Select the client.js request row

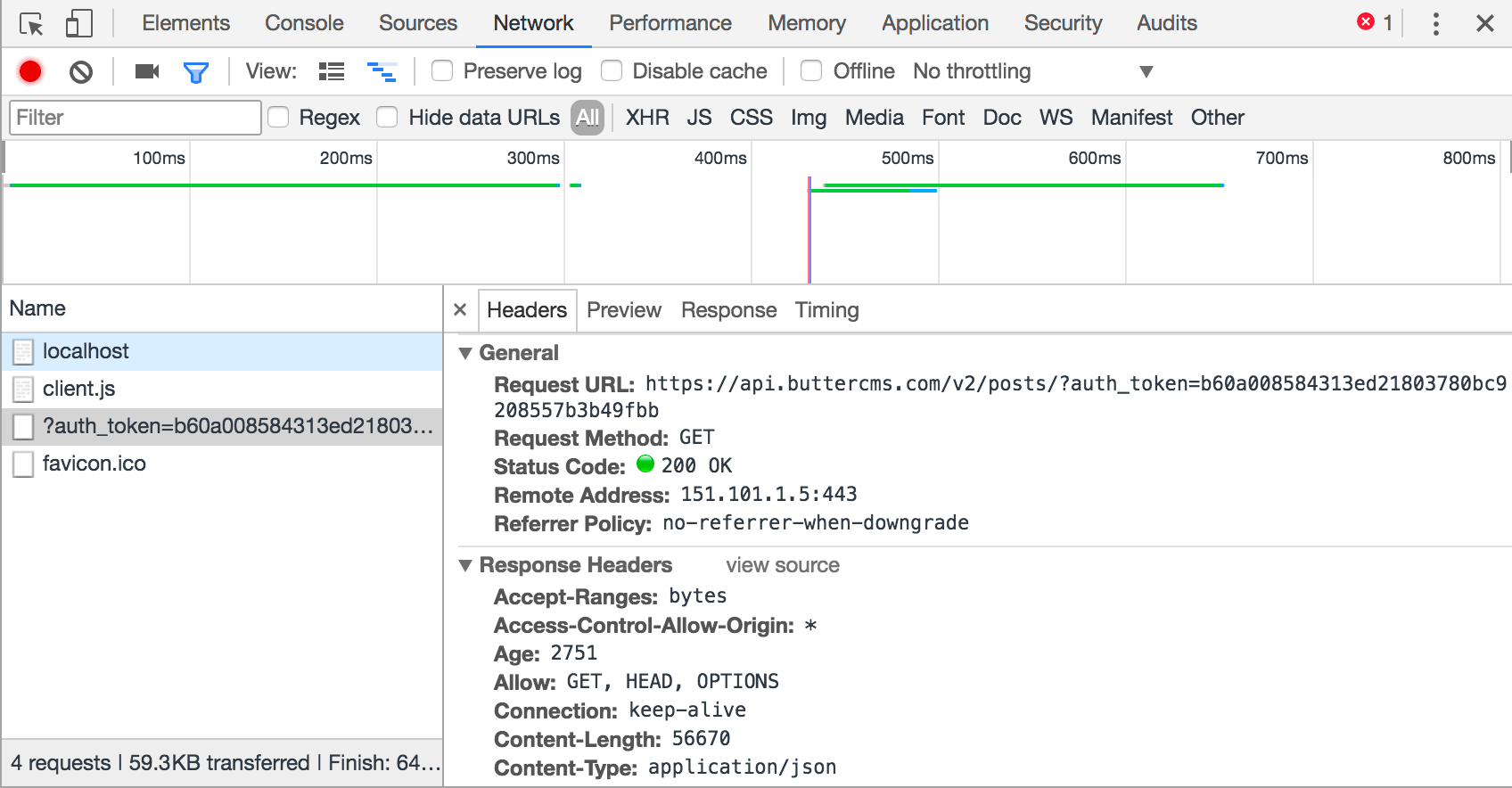(78, 389)
